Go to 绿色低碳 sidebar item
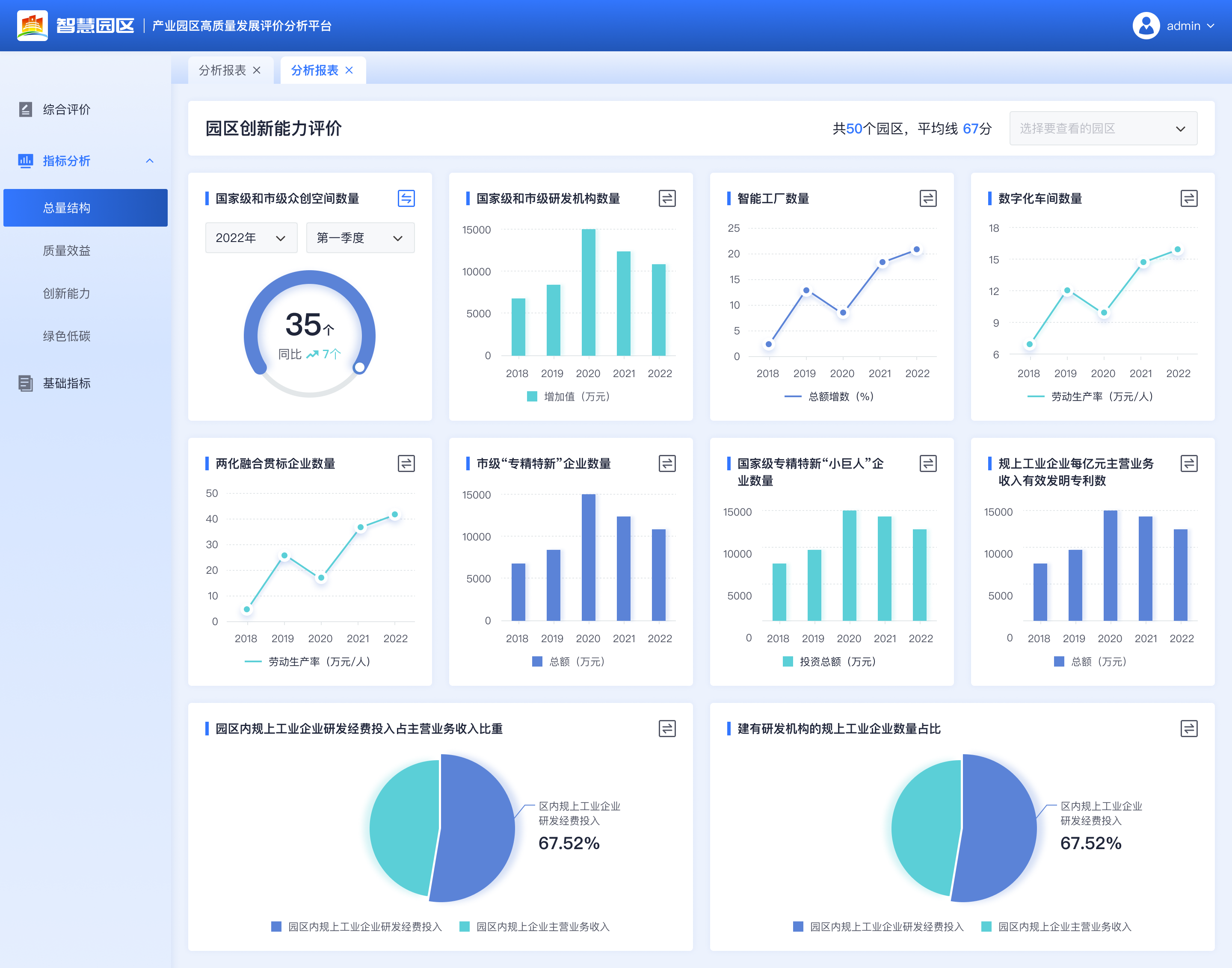Screen dimensions: 1232x968 pos(67,336)
